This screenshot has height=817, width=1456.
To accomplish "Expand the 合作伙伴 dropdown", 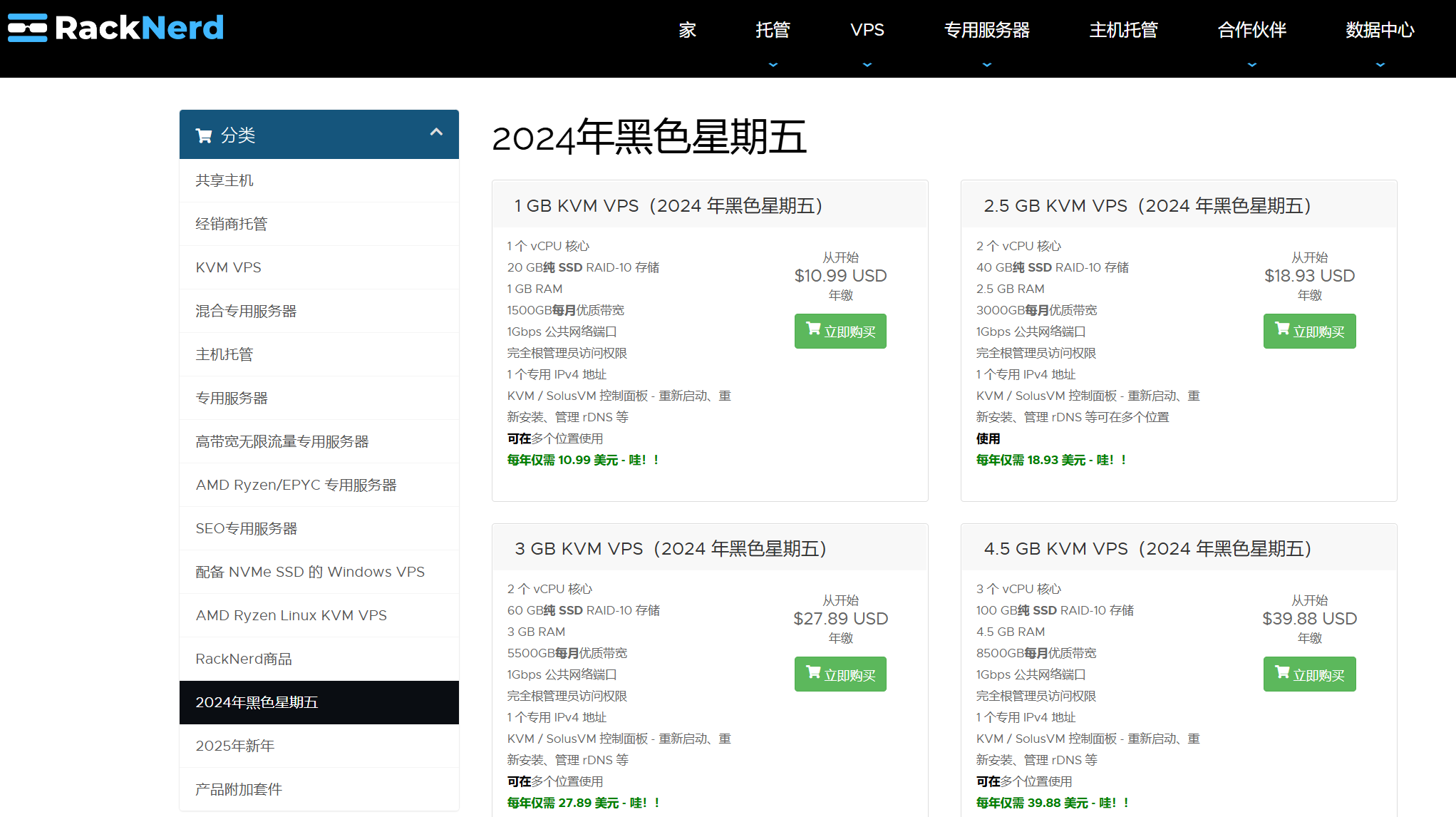I will coord(1251,64).
